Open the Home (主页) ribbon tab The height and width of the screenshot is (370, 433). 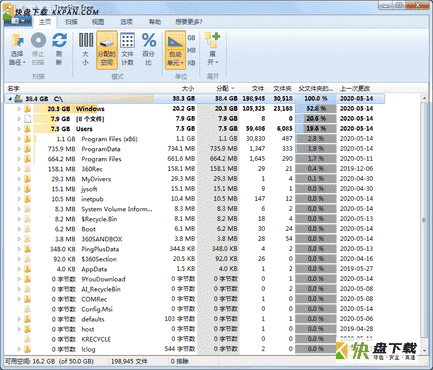click(x=45, y=22)
